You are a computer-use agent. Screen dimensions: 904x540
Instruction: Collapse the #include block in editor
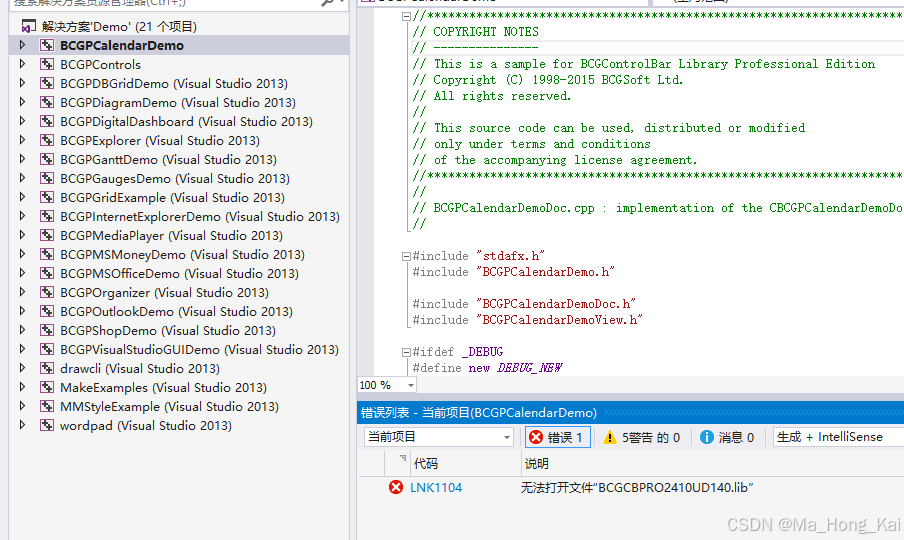coord(406,256)
